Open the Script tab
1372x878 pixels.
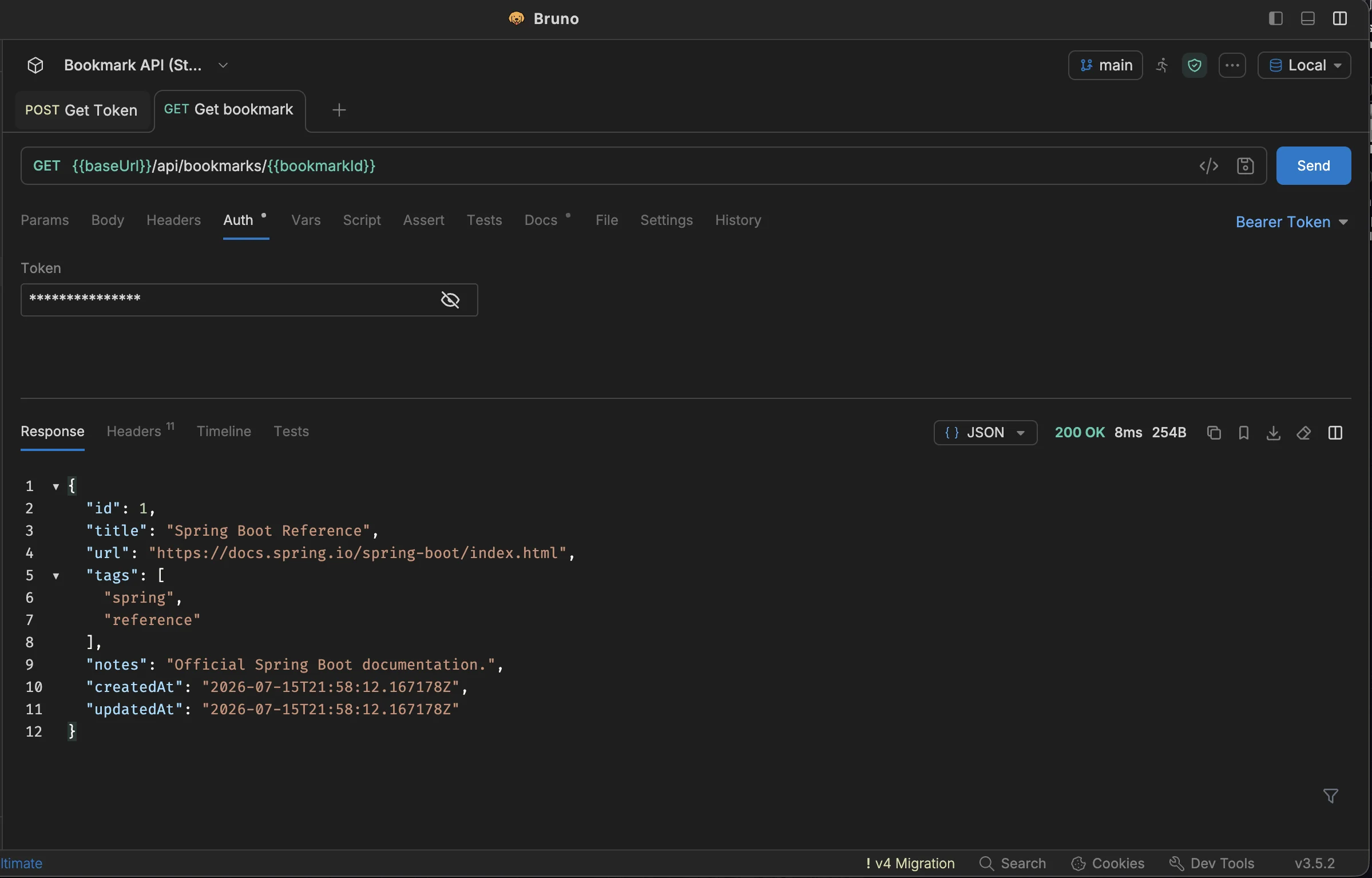pos(362,220)
